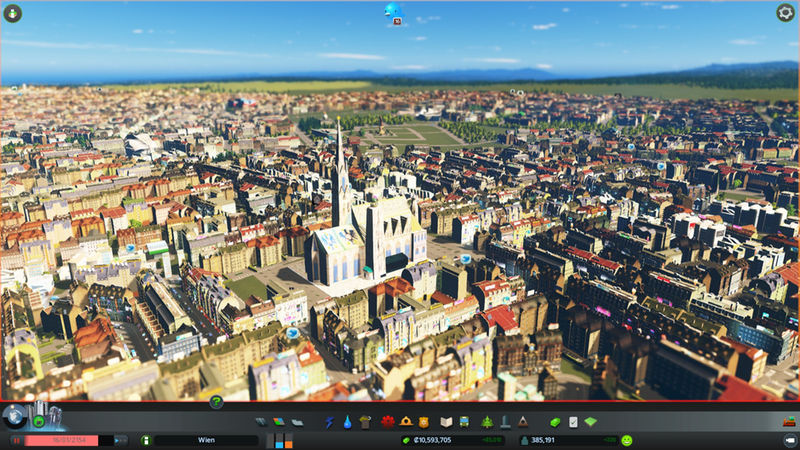Open the Districts tool
This screenshot has width=800, height=450.
click(297, 422)
